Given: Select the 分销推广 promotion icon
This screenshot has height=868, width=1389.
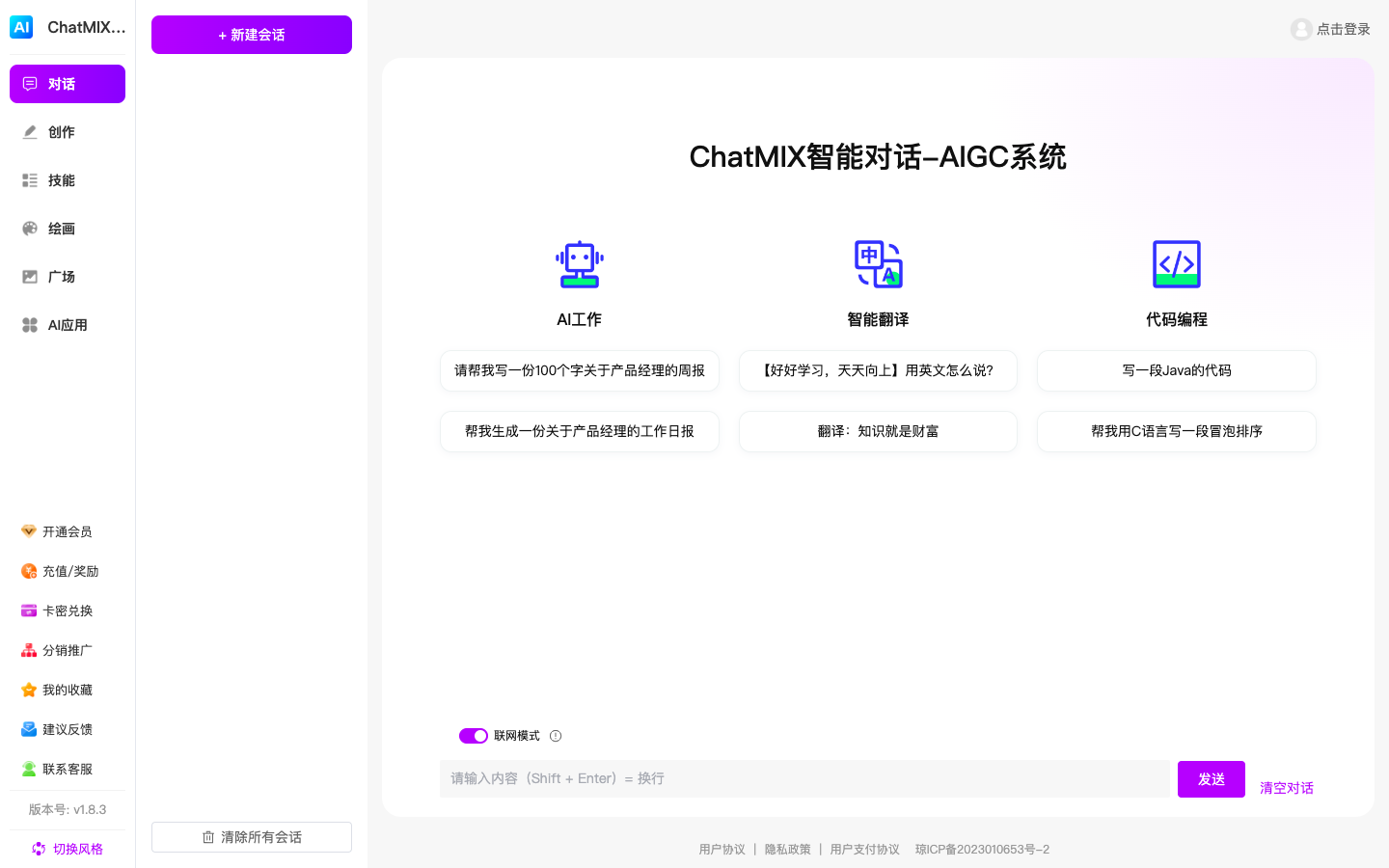Looking at the screenshot, I should [x=28, y=650].
